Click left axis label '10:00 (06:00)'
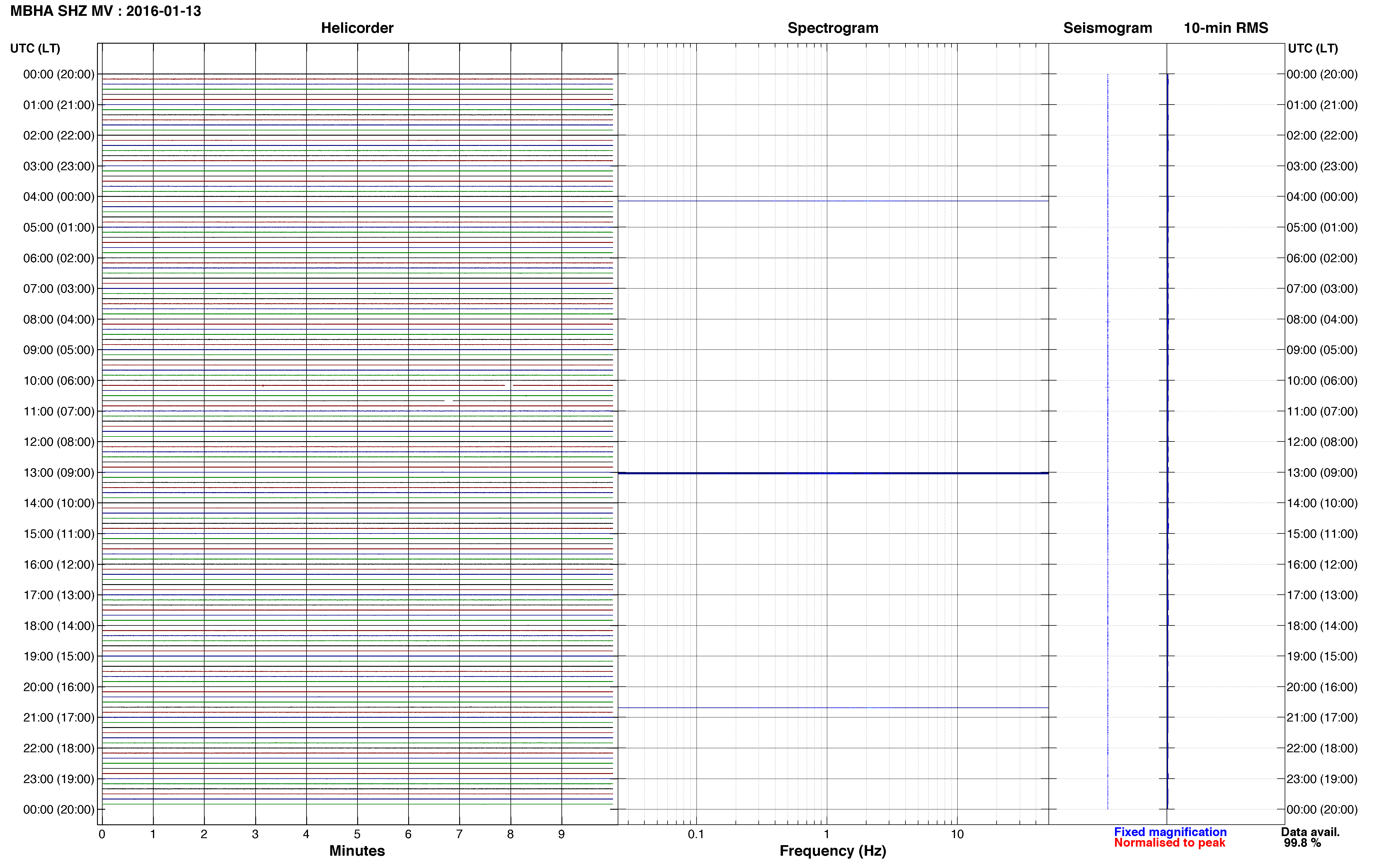The width and height of the screenshot is (1389, 868). (x=59, y=381)
